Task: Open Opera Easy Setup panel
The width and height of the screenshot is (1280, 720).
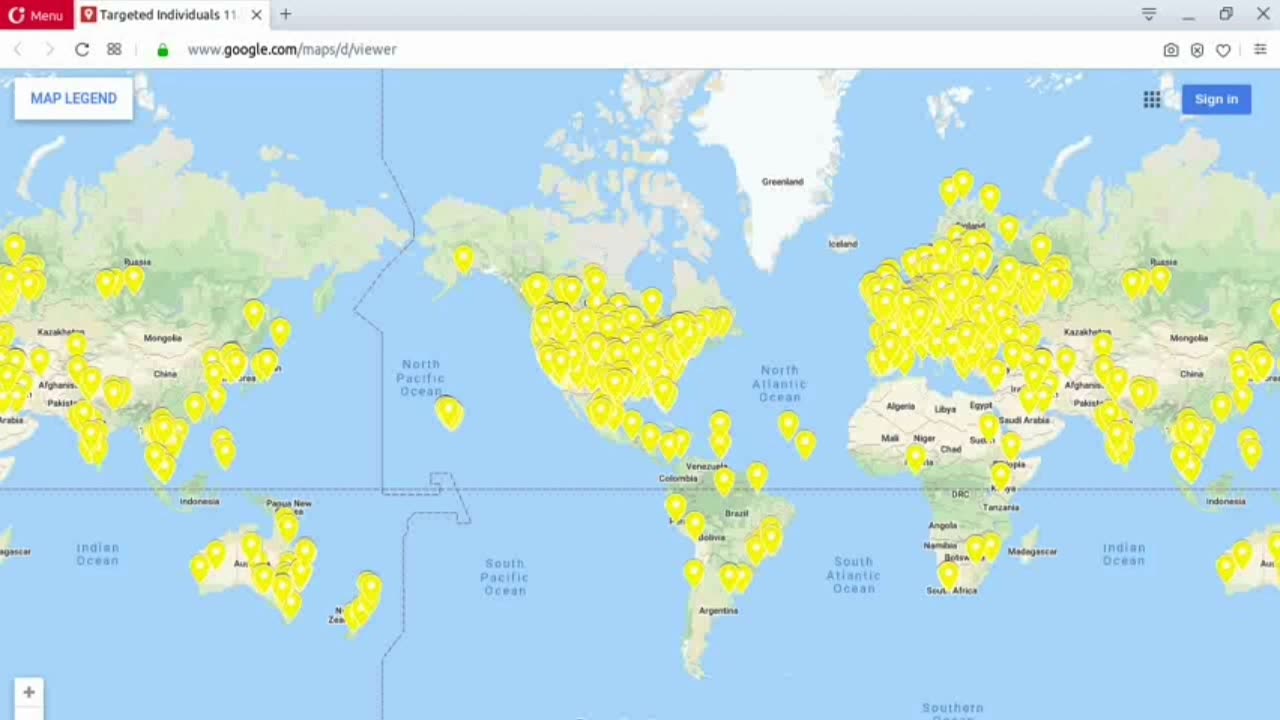Action: tap(1260, 49)
